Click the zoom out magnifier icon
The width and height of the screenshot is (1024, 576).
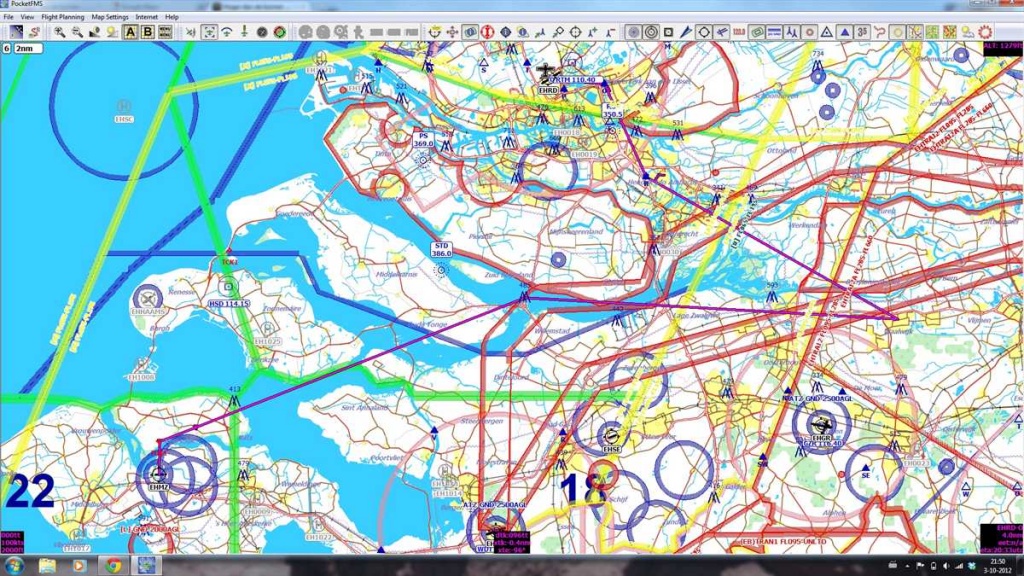[76, 32]
